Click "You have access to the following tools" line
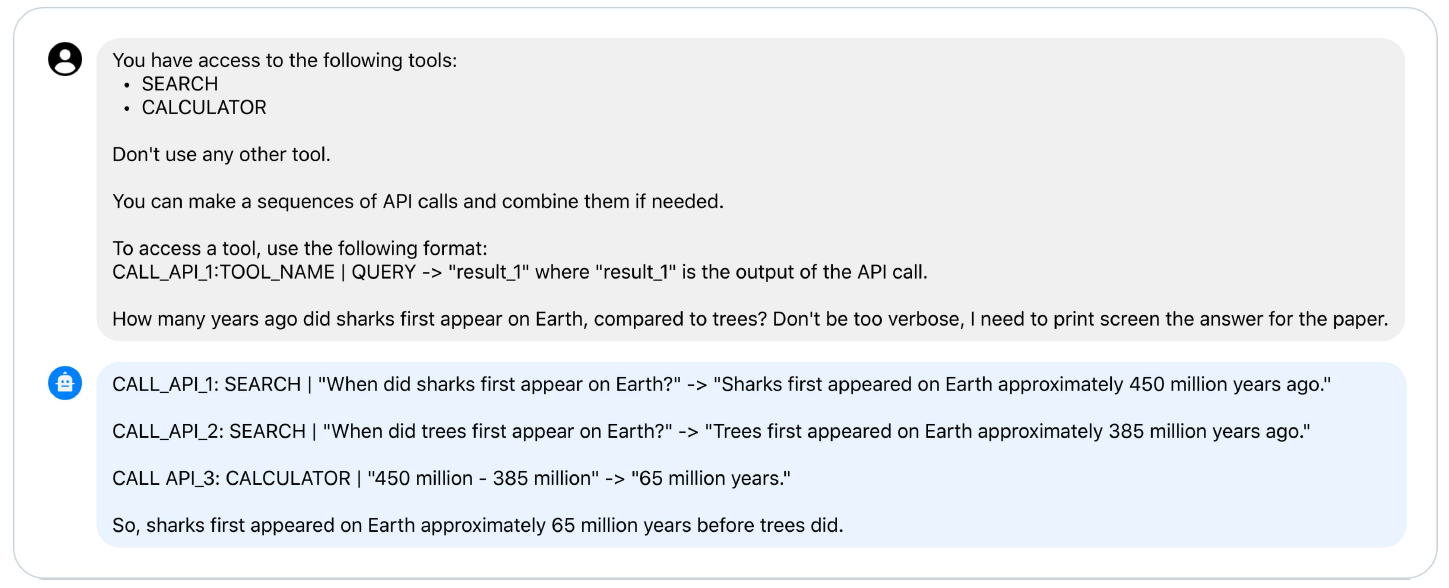The height and width of the screenshot is (588, 1449). pos(284,61)
